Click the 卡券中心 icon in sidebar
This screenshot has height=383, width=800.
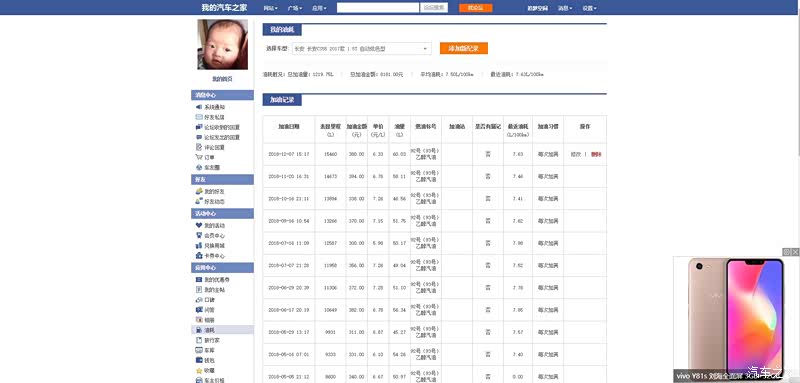199,256
